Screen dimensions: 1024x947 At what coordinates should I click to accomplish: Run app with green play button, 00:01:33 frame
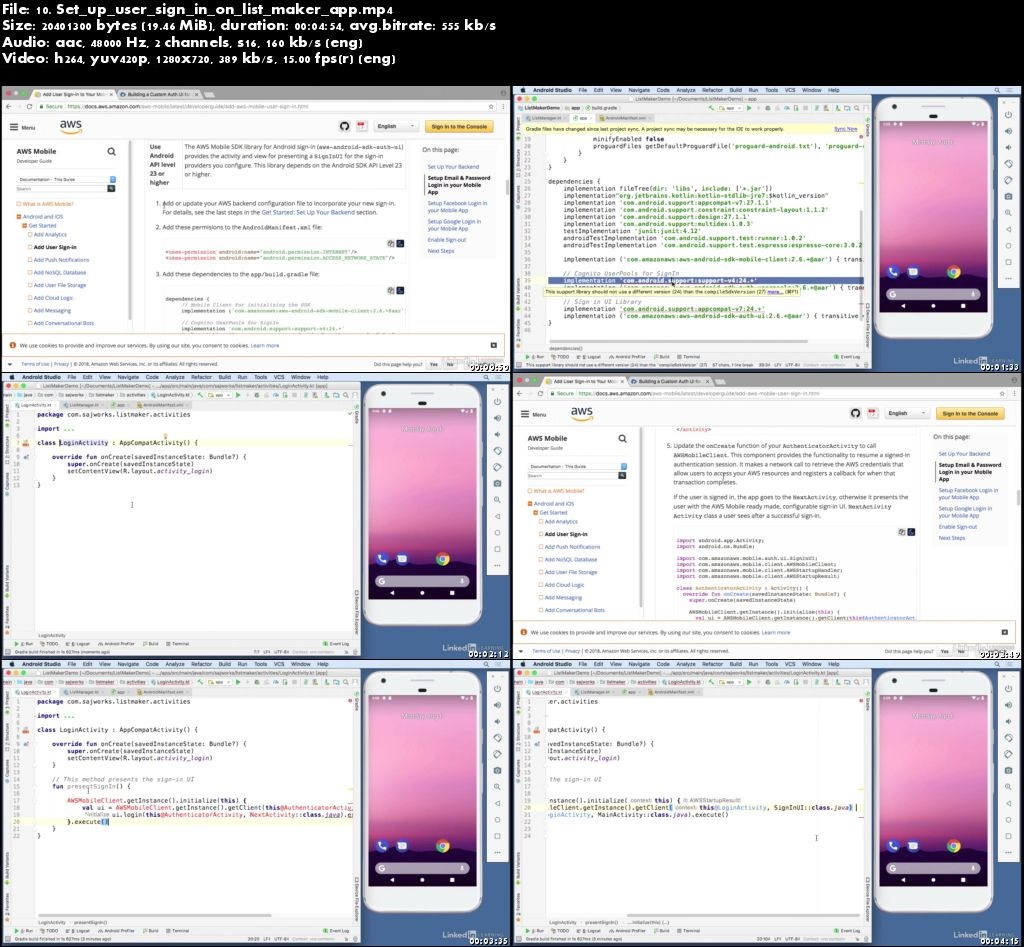click(x=749, y=108)
